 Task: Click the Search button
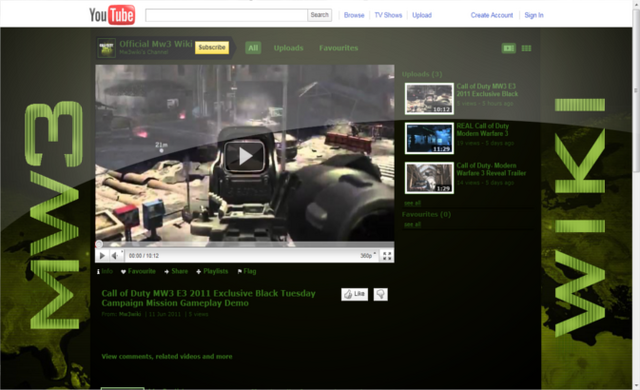click(319, 15)
